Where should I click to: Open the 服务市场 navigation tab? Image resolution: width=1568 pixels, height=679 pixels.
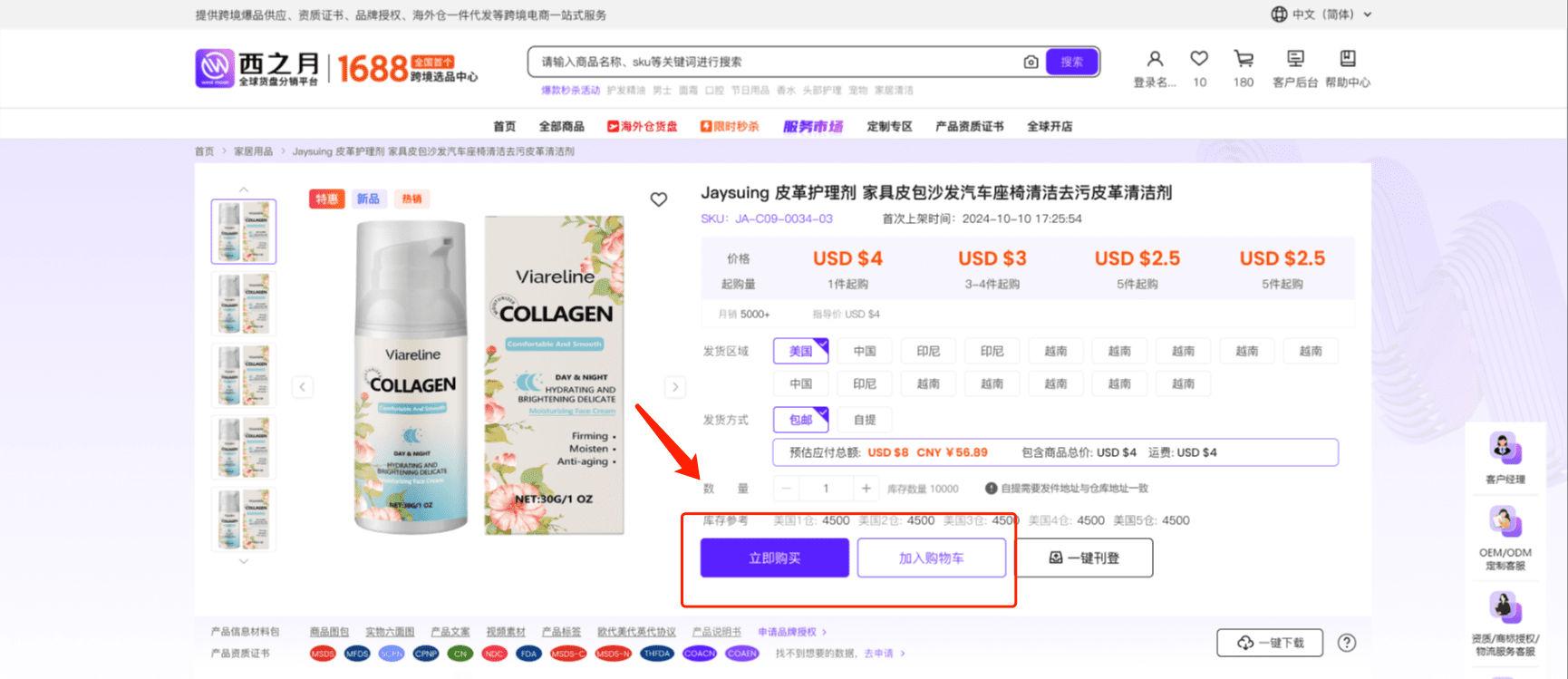tap(813, 126)
